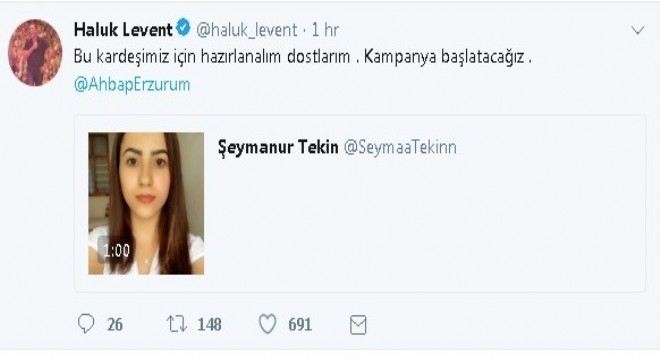The width and height of the screenshot is (660, 360).
Task: Click the tweet text 'Bu kardeşimiz için hazırlanalım'
Action: [177, 57]
